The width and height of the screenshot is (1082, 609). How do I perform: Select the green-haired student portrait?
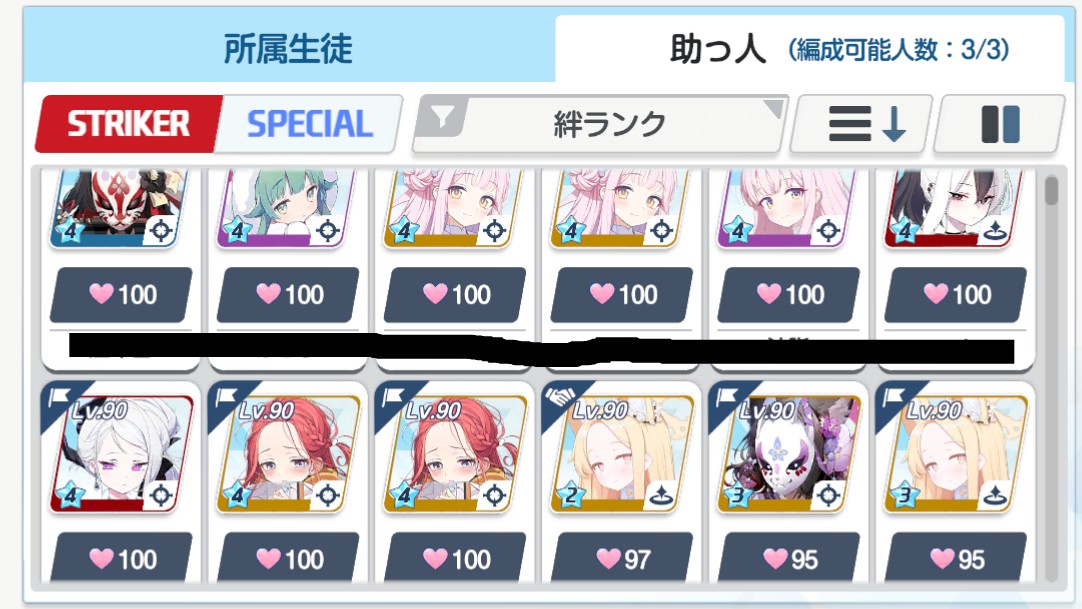click(x=286, y=208)
